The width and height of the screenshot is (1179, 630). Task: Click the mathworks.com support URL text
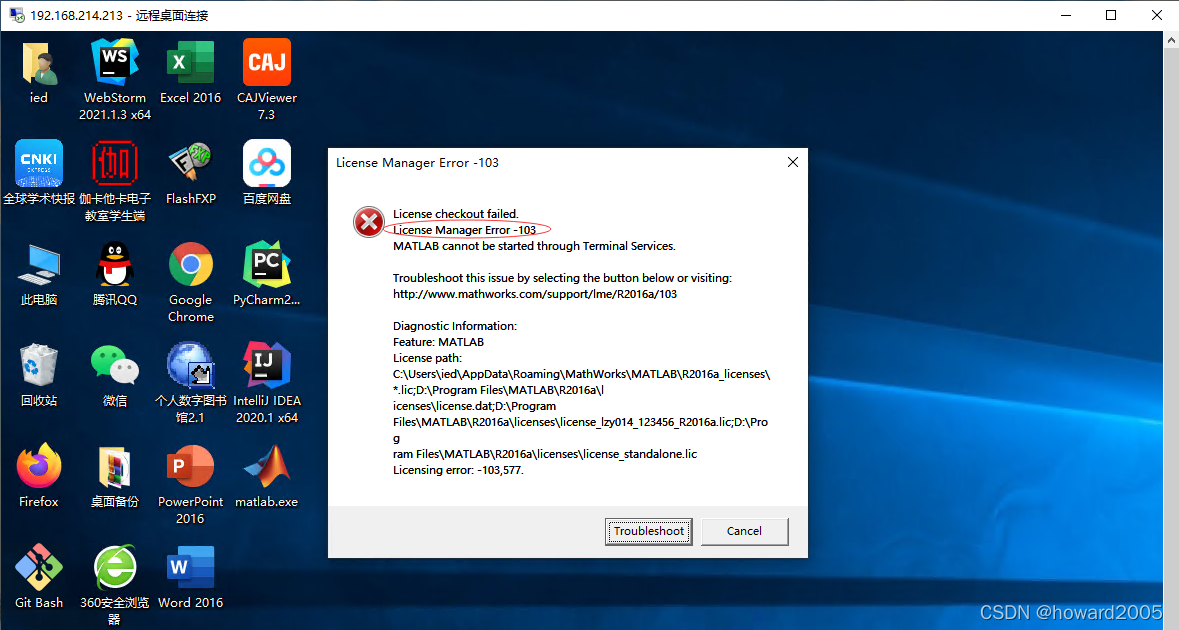click(535, 294)
